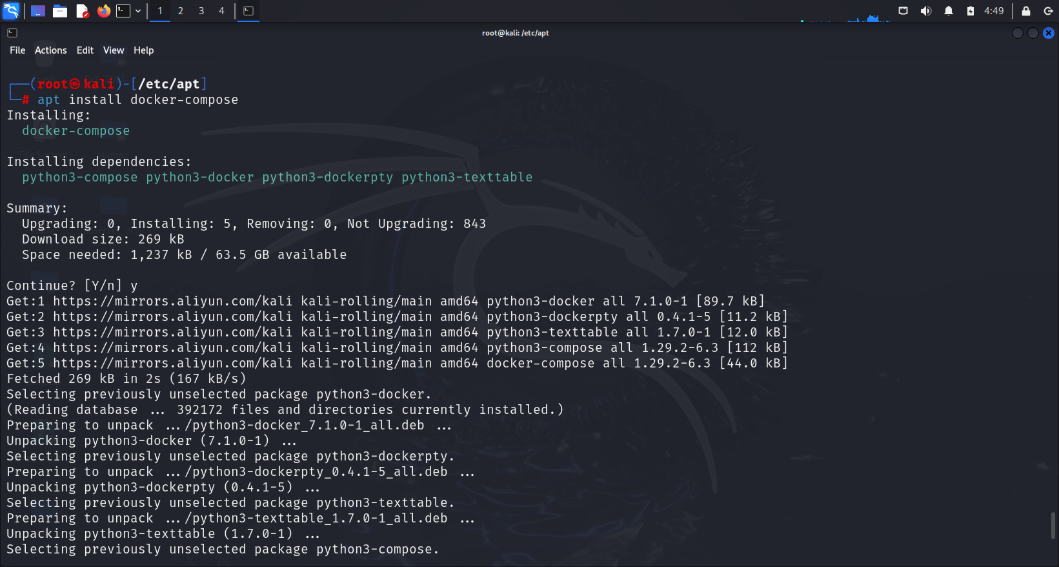
Task: Click the Get:5 docker-compose download line
Action: pos(397,363)
